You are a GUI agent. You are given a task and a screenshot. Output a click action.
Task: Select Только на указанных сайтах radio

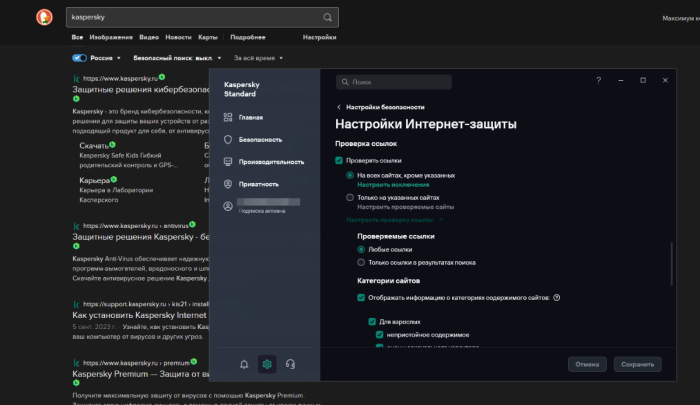coord(350,197)
